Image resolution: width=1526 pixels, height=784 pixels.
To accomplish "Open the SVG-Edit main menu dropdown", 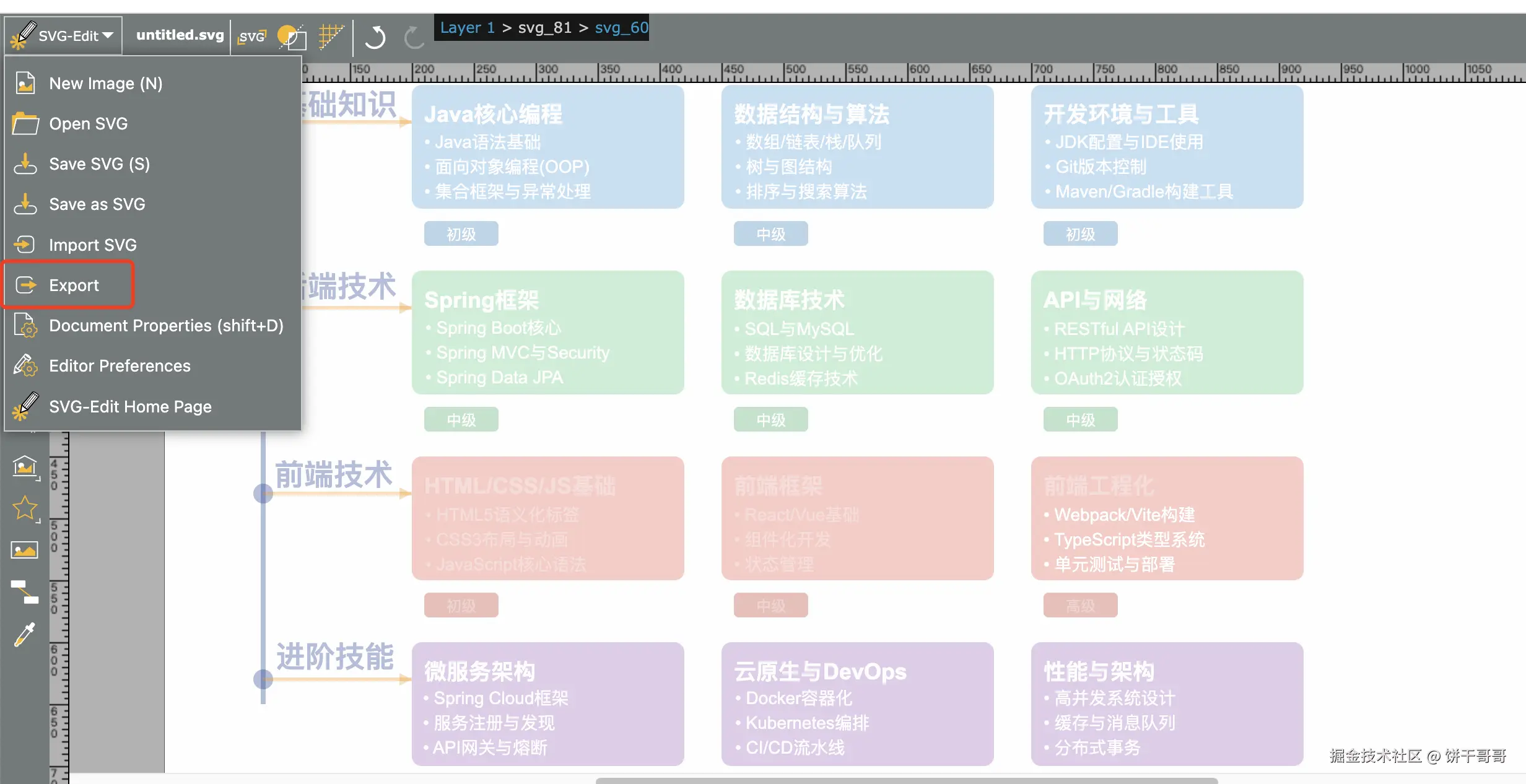I will pyautogui.click(x=63, y=35).
